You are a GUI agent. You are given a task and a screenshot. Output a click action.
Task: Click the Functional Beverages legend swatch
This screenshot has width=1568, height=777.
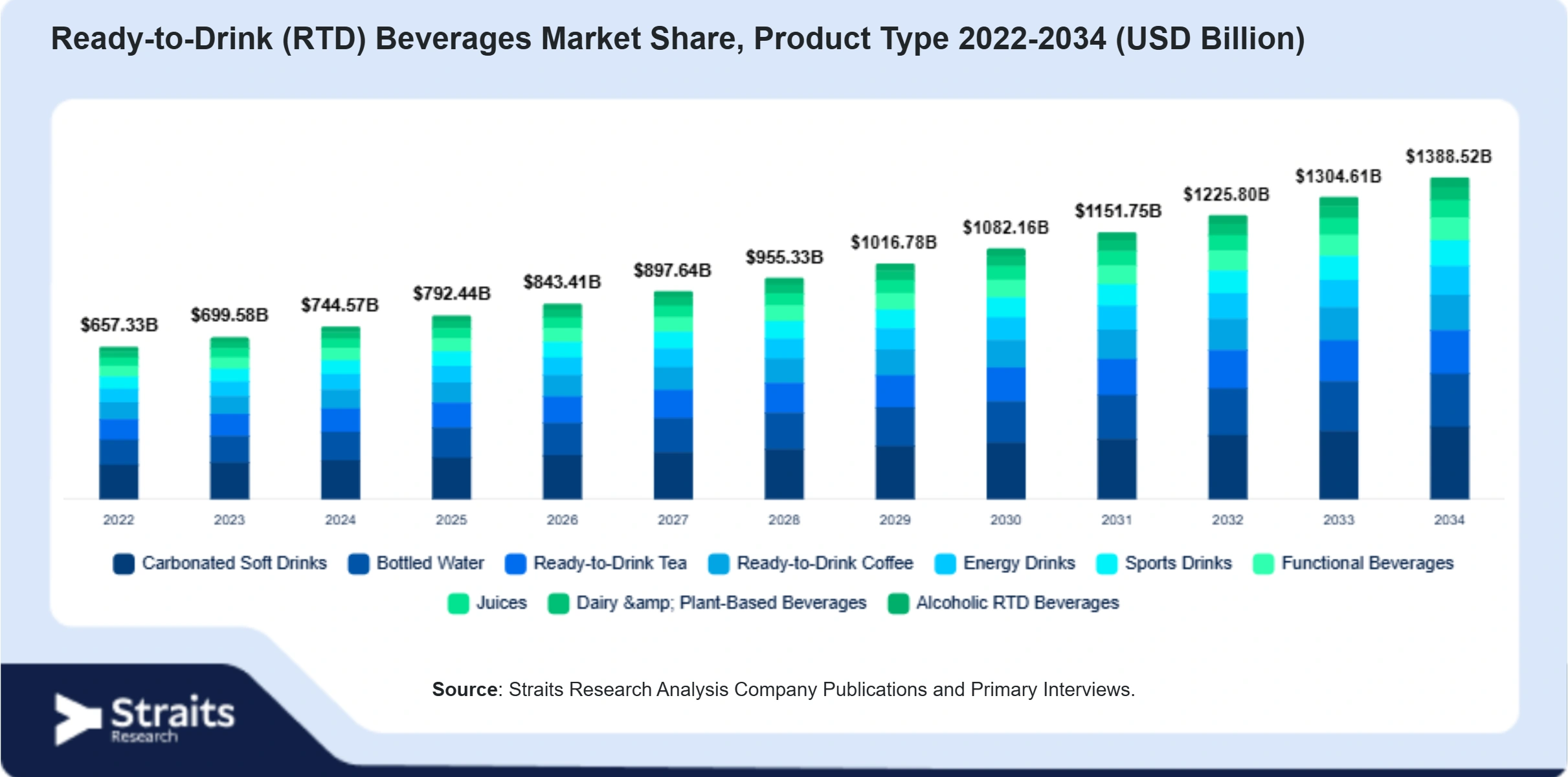[x=1263, y=564]
